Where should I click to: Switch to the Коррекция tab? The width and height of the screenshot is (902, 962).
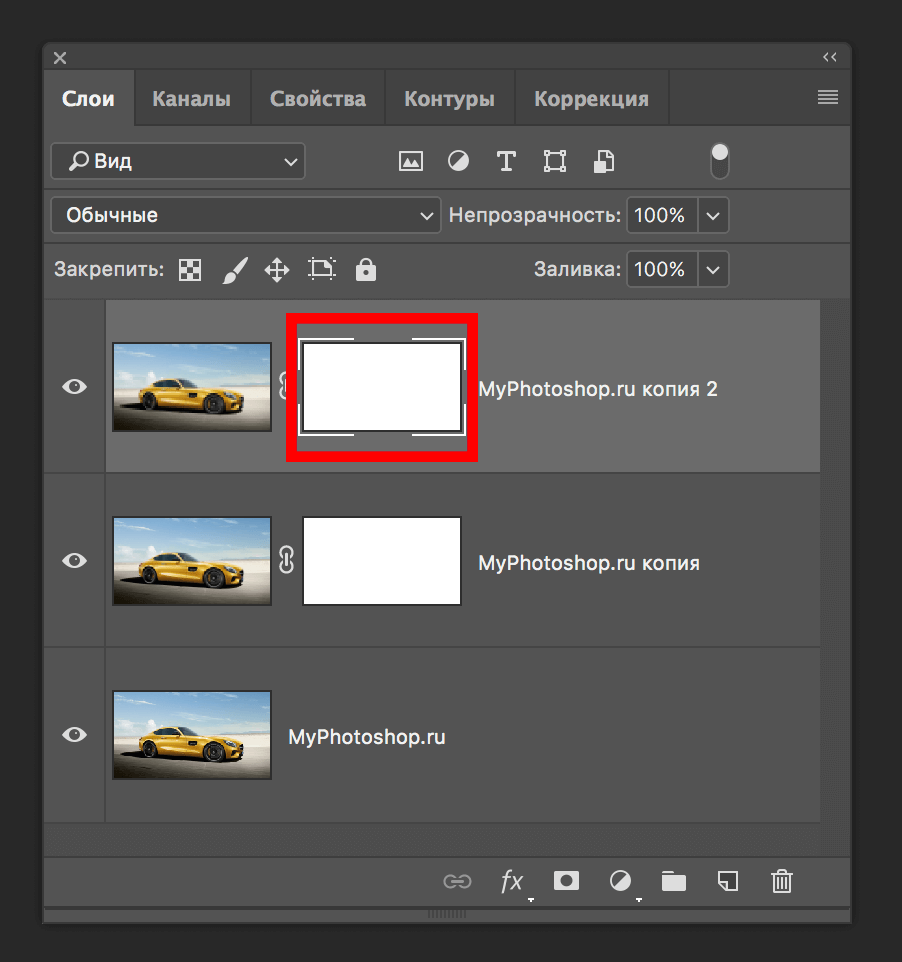[x=591, y=99]
